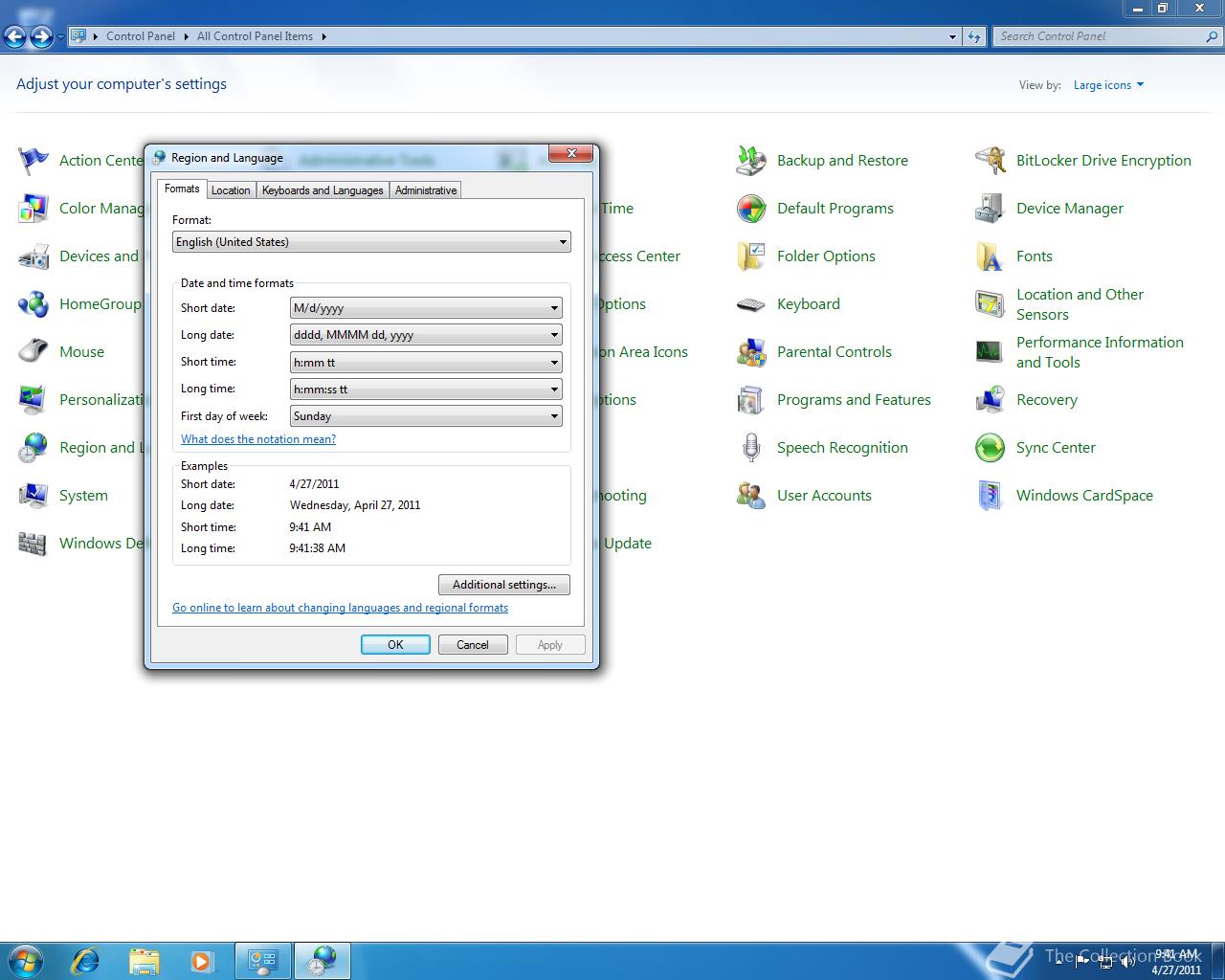Open BitLocker Drive Encryption icon
The width and height of the screenshot is (1225, 980).
coord(991,160)
